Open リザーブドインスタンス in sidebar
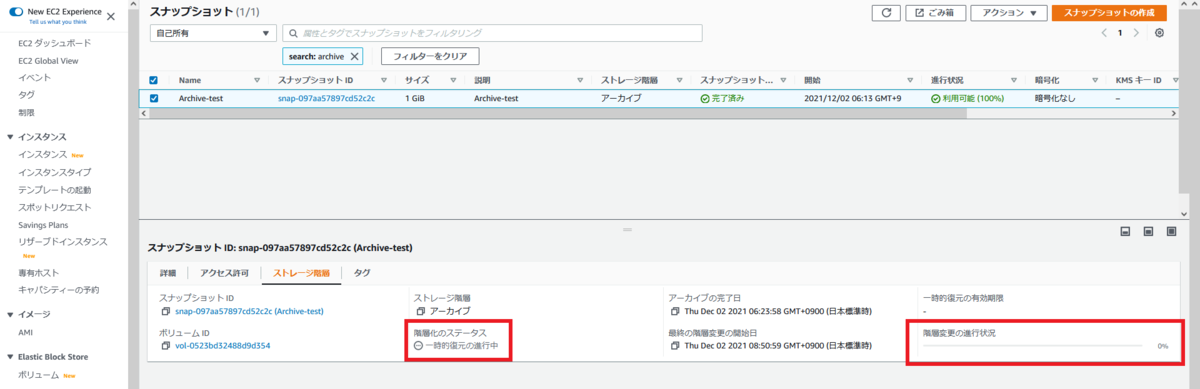Viewport: 1200px width, 389px height. point(63,242)
